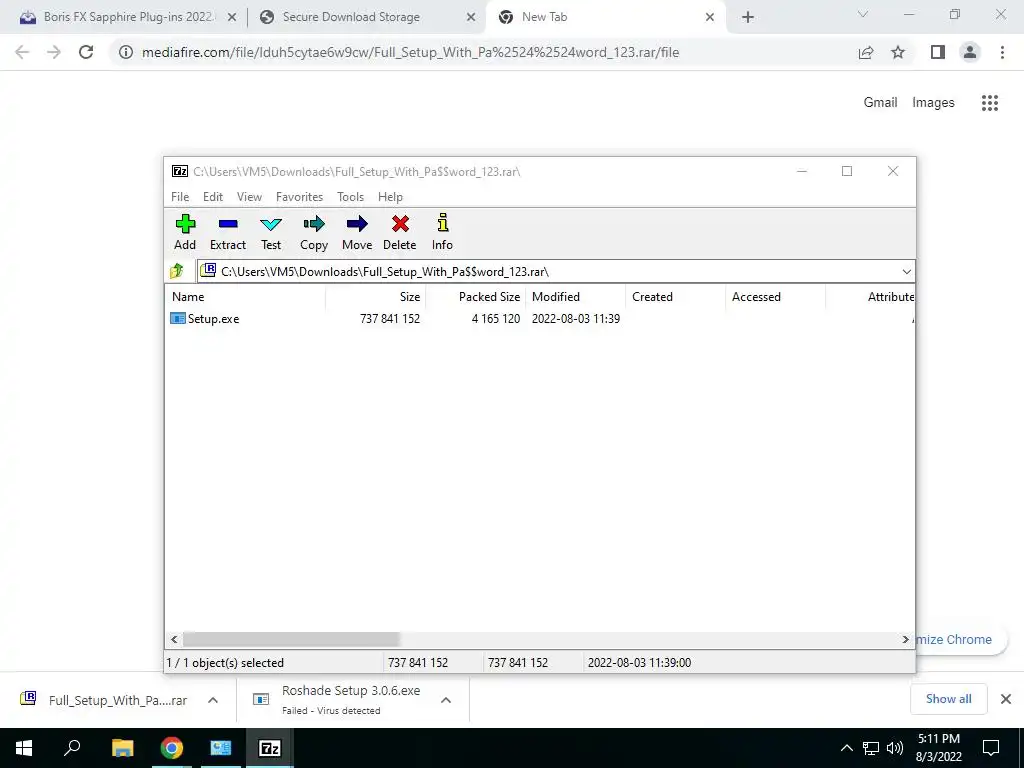This screenshot has width=1024, height=768.
Task: Expand the 7-Zip address path dropdown
Action: pyautogui.click(x=906, y=272)
